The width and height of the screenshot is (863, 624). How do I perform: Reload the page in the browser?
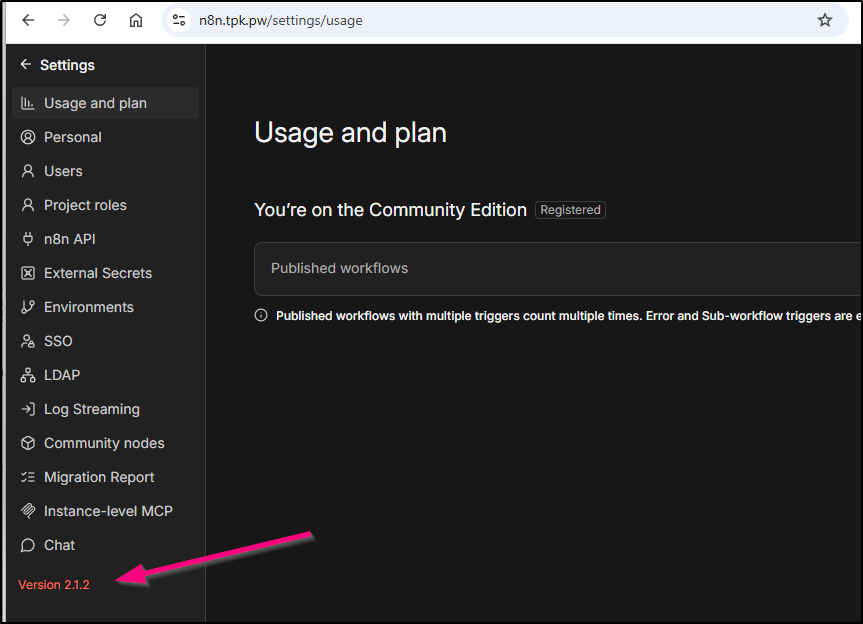click(x=100, y=20)
